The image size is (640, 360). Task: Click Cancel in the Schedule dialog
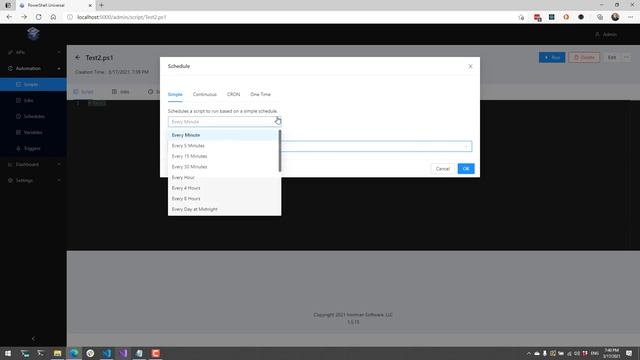click(x=442, y=169)
